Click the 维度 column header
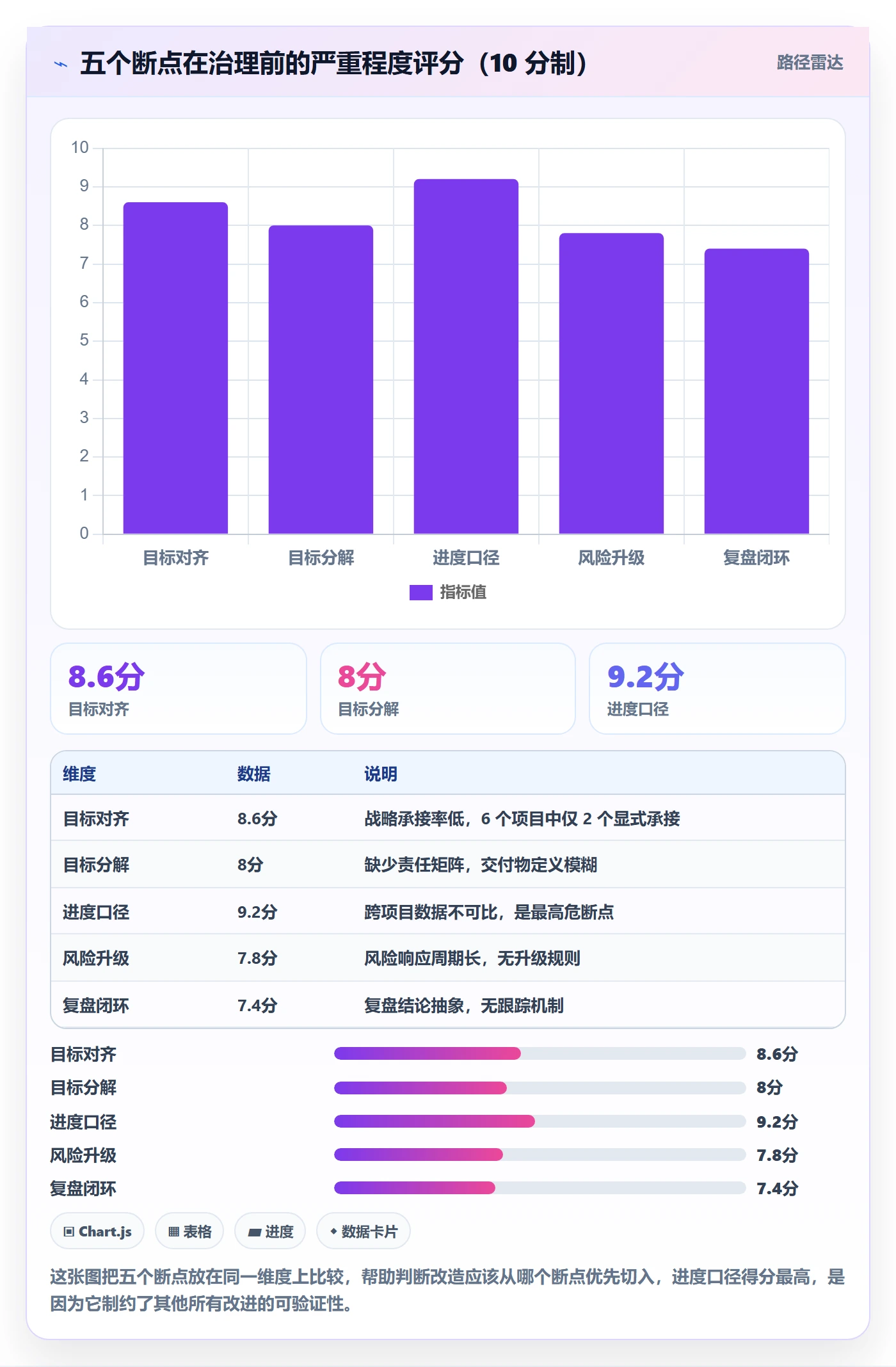Image resolution: width=896 pixels, height=1367 pixels. point(79,774)
